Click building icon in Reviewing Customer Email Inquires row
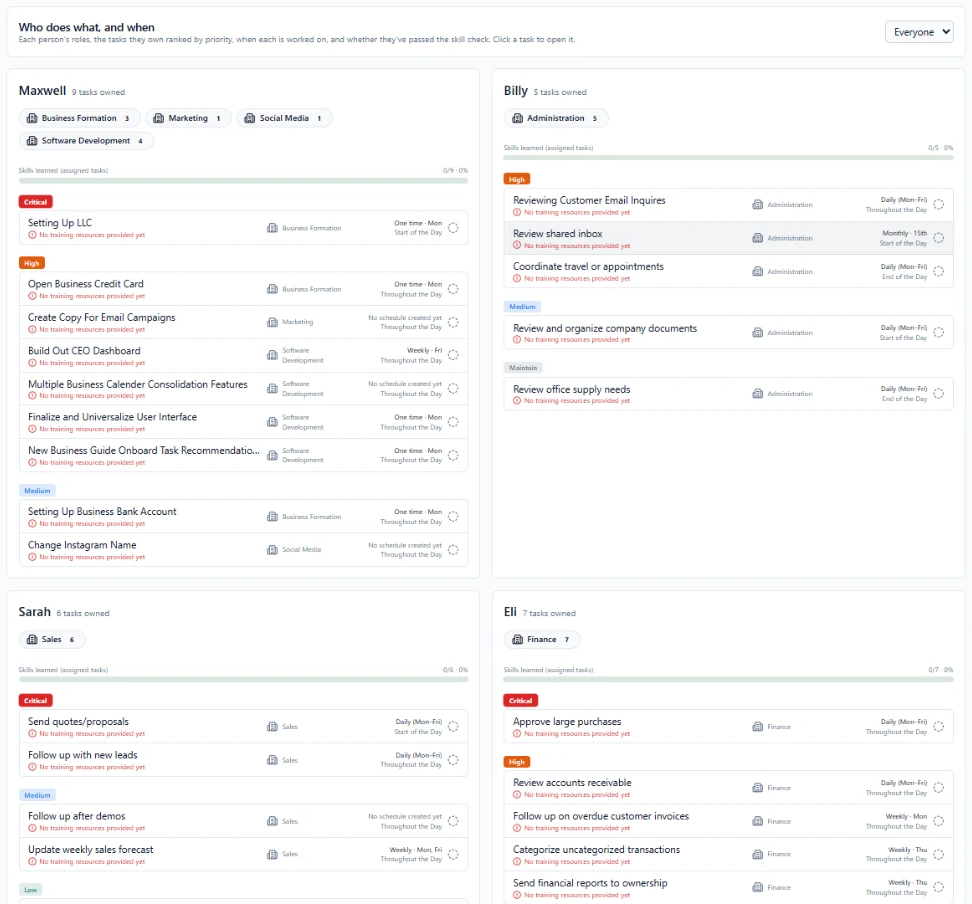The width and height of the screenshot is (972, 904). [758, 205]
